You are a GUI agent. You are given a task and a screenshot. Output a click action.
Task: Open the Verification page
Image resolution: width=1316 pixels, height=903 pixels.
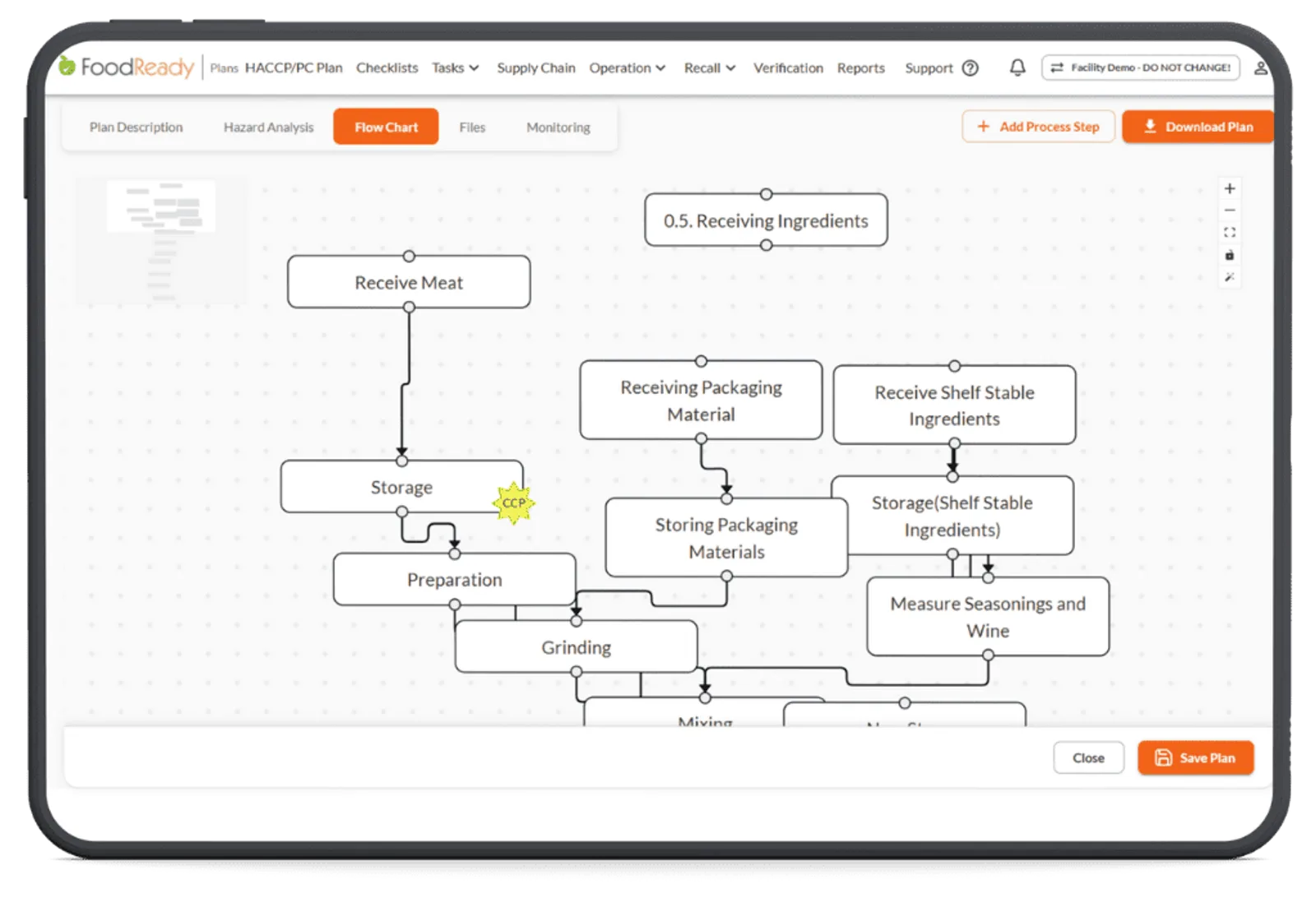point(788,67)
